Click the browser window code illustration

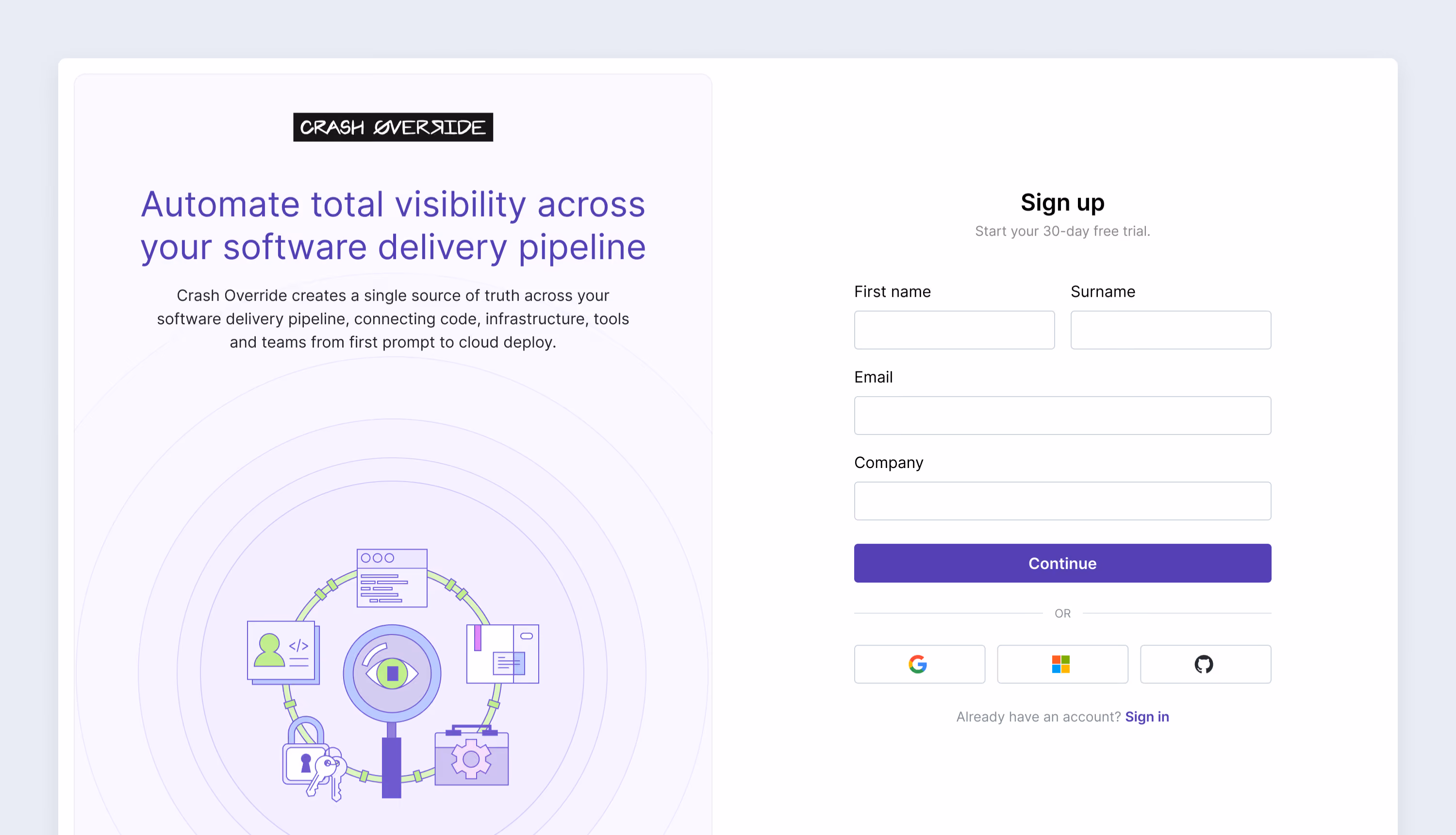[x=392, y=578]
